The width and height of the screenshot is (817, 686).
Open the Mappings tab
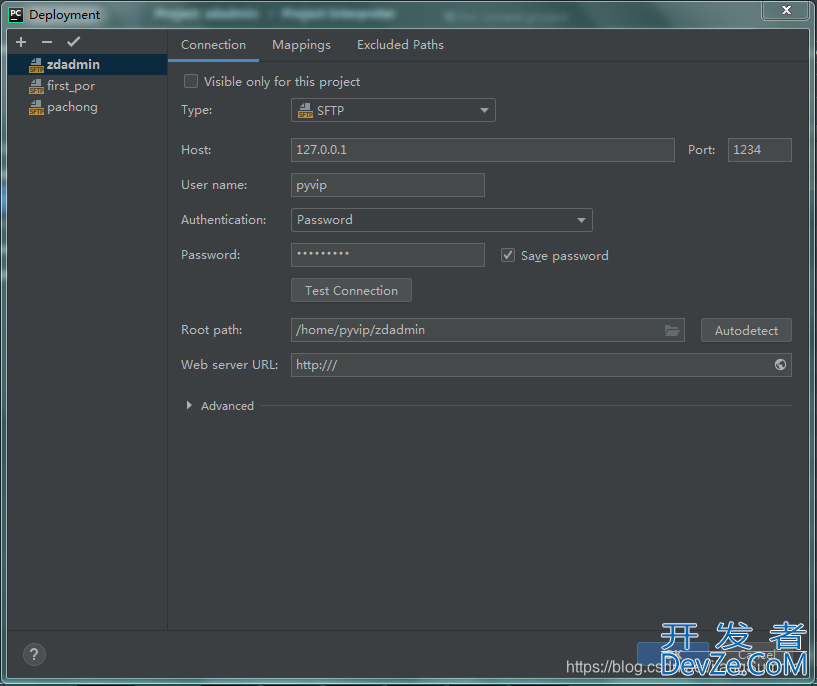[x=301, y=45]
